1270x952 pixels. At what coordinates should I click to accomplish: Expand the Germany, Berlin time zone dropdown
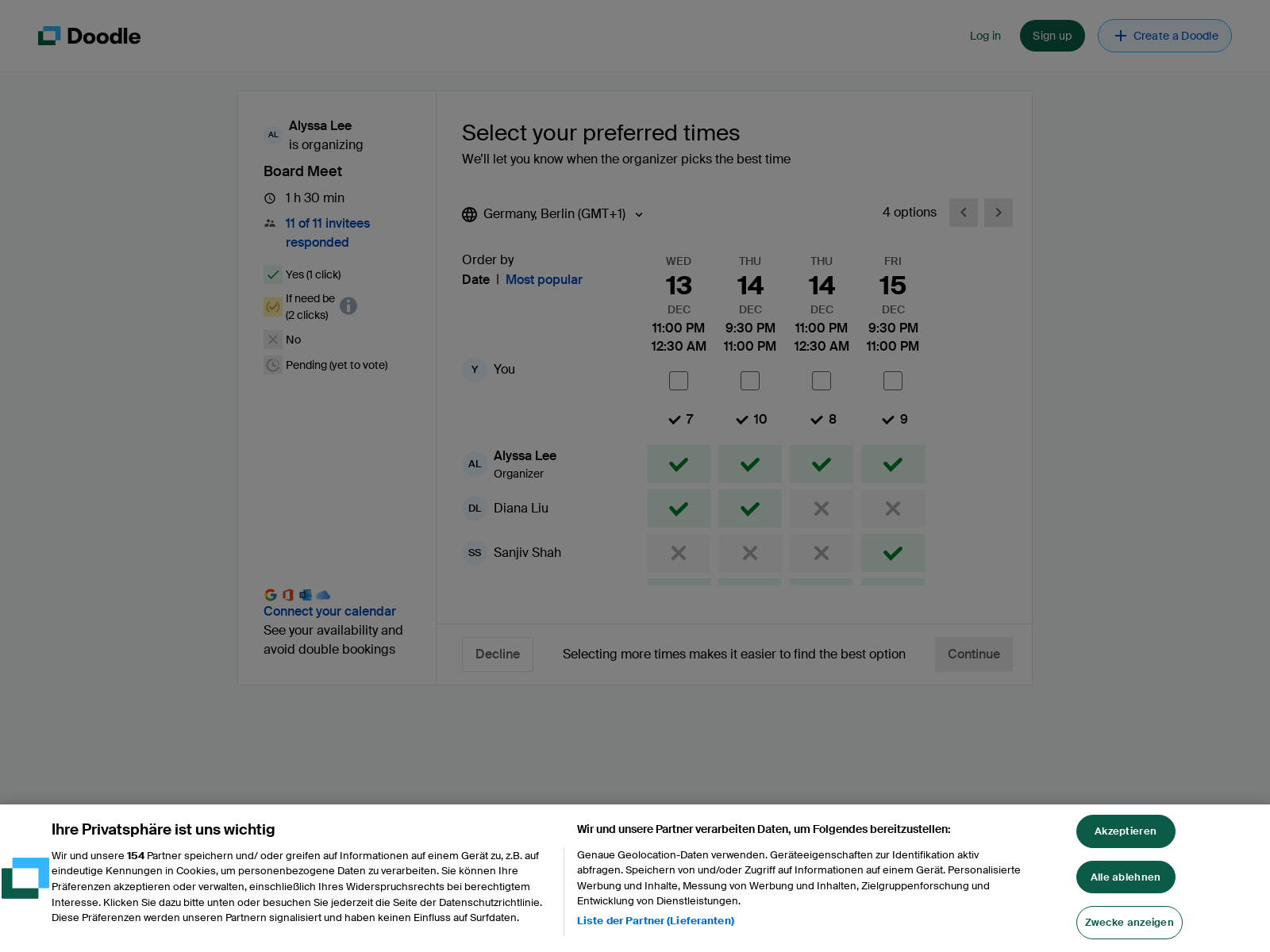click(x=553, y=214)
